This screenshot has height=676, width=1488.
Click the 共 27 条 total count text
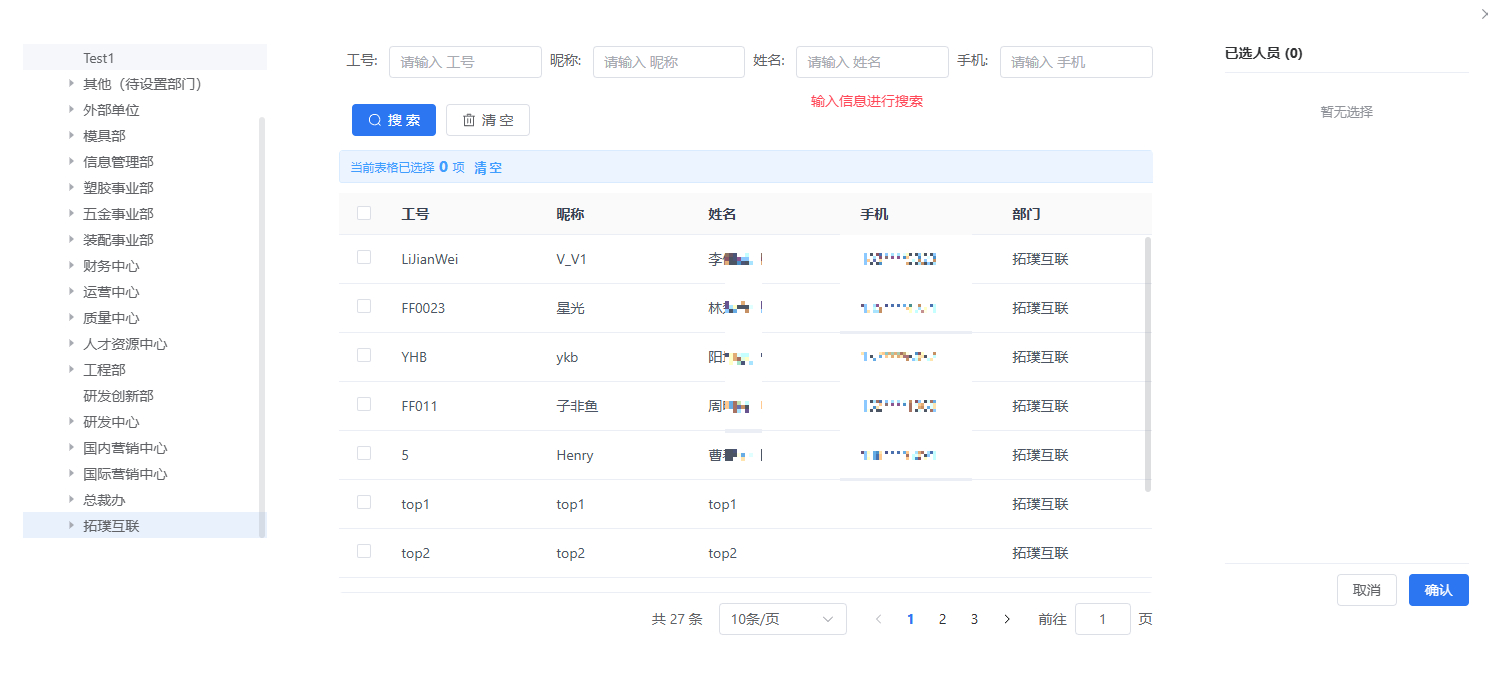[677, 619]
